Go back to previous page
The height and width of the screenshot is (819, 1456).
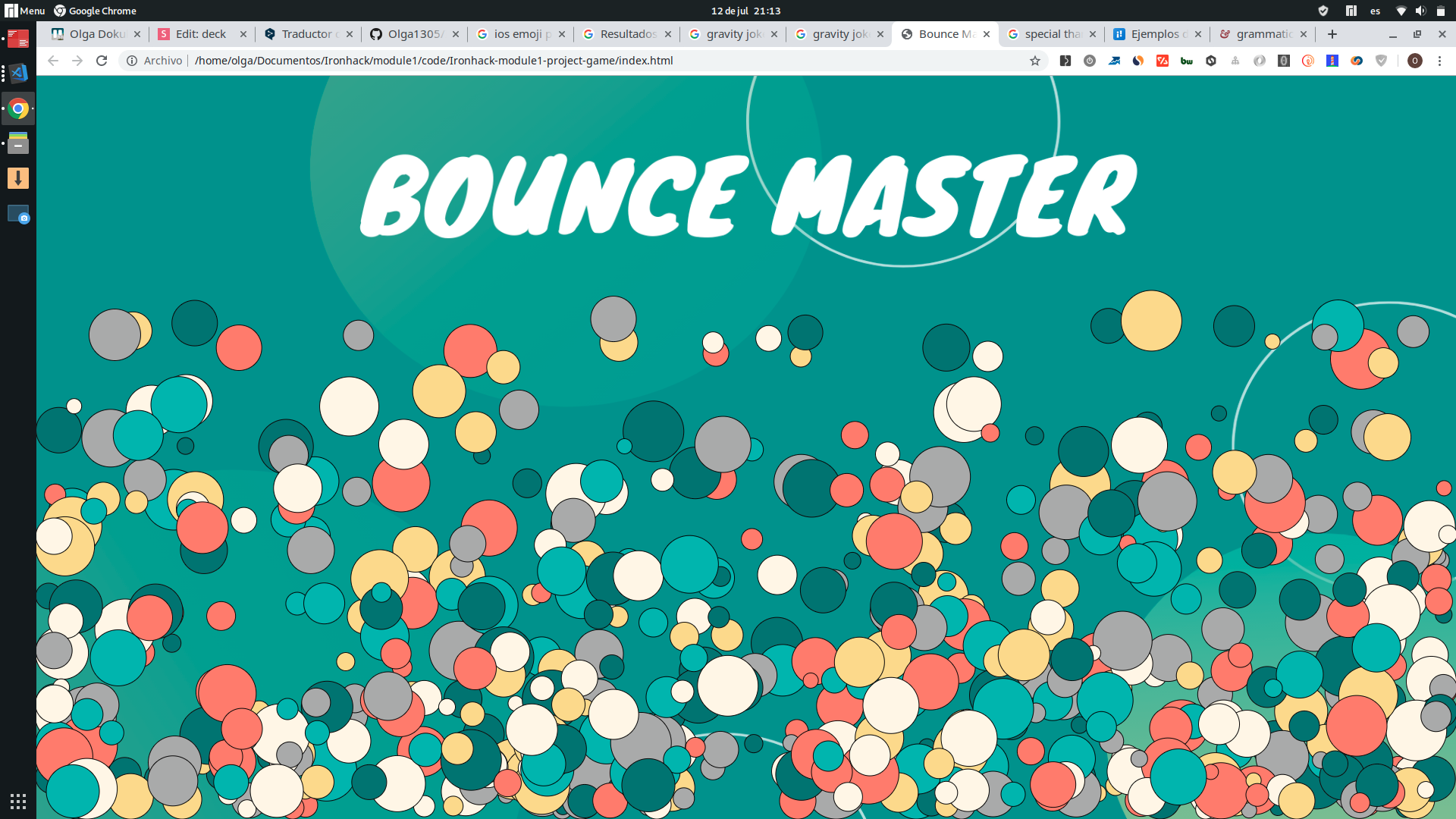coord(53,61)
